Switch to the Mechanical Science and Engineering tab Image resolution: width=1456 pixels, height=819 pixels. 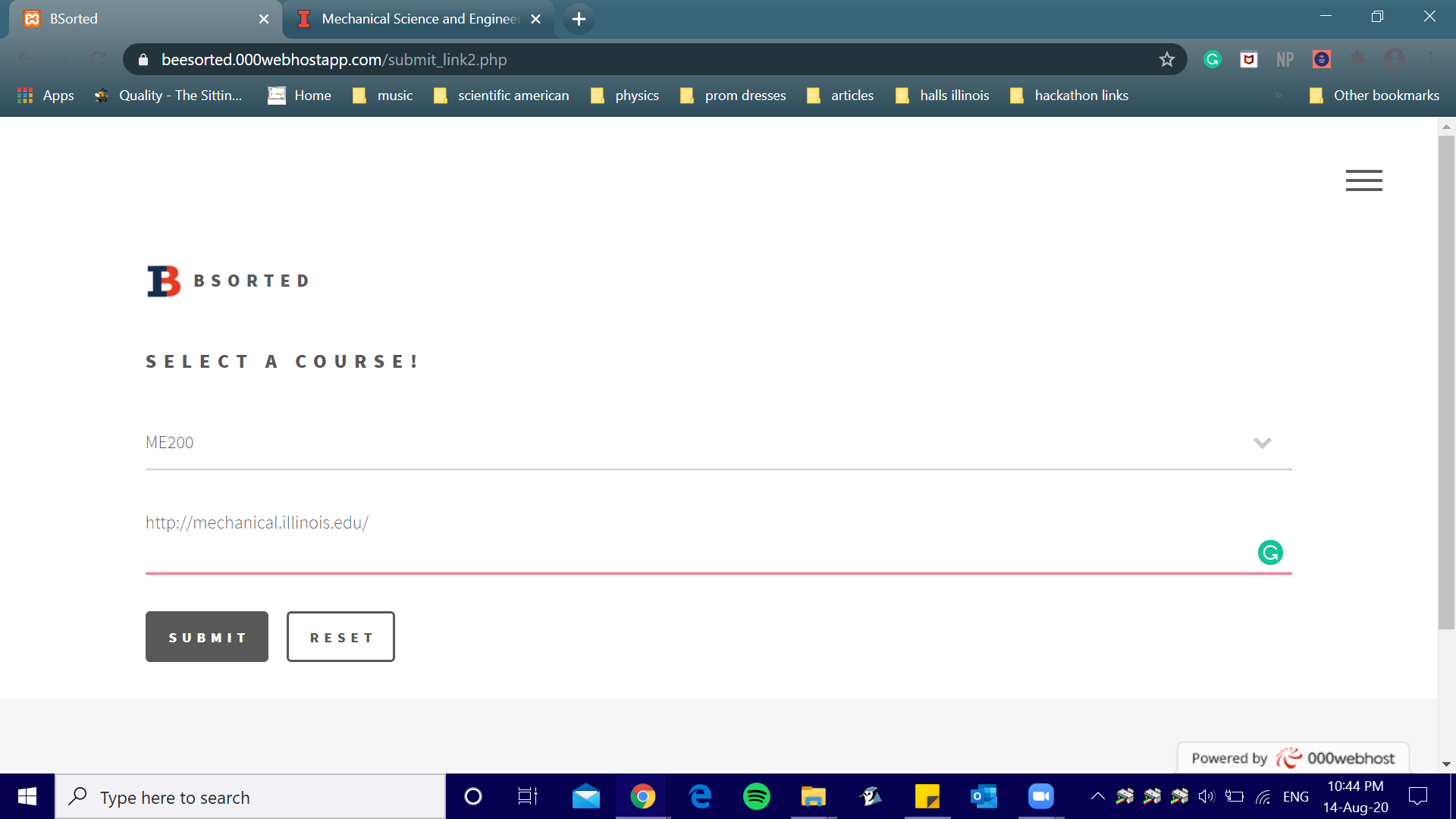pos(419,19)
